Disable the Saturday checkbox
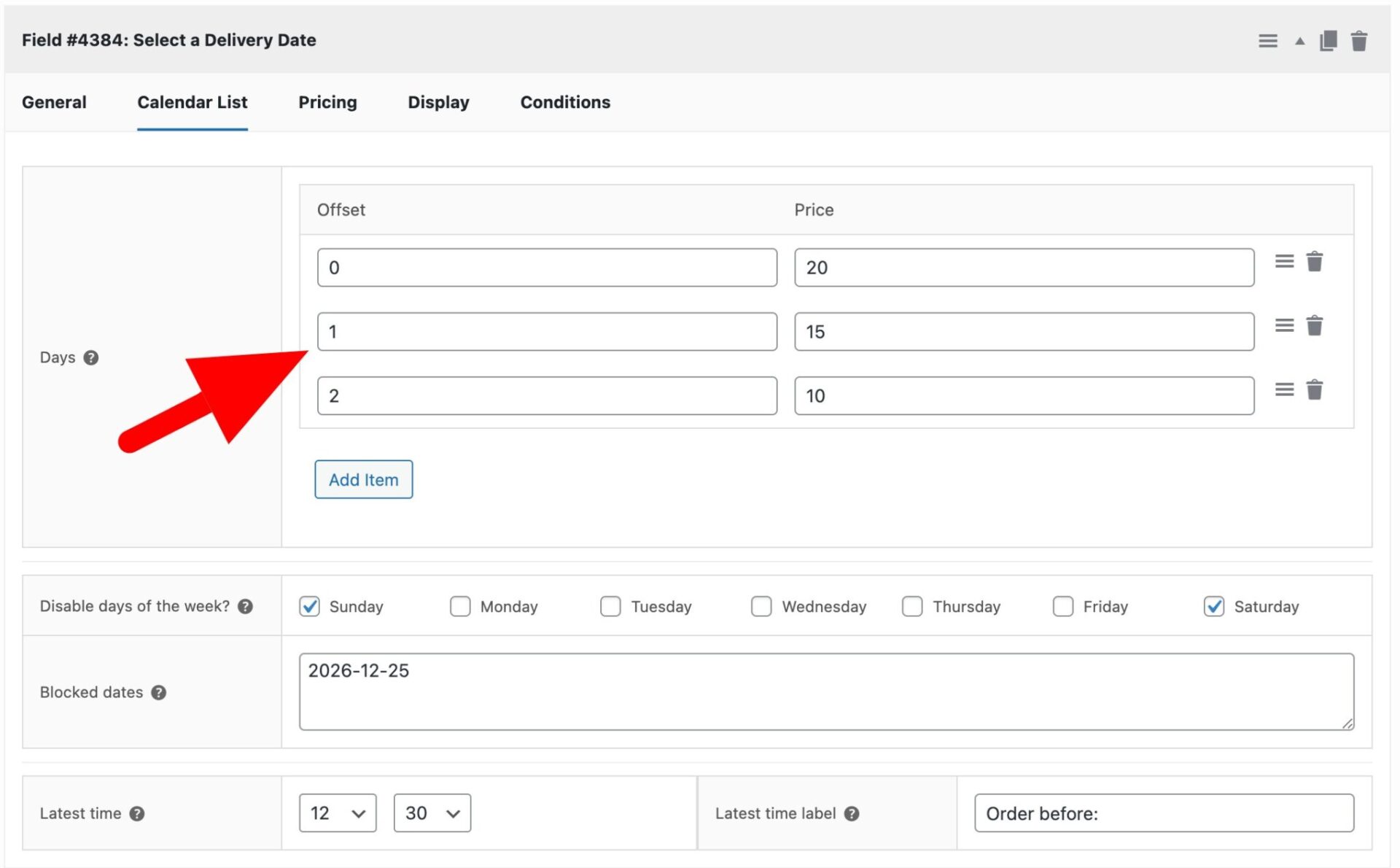 [1213, 606]
